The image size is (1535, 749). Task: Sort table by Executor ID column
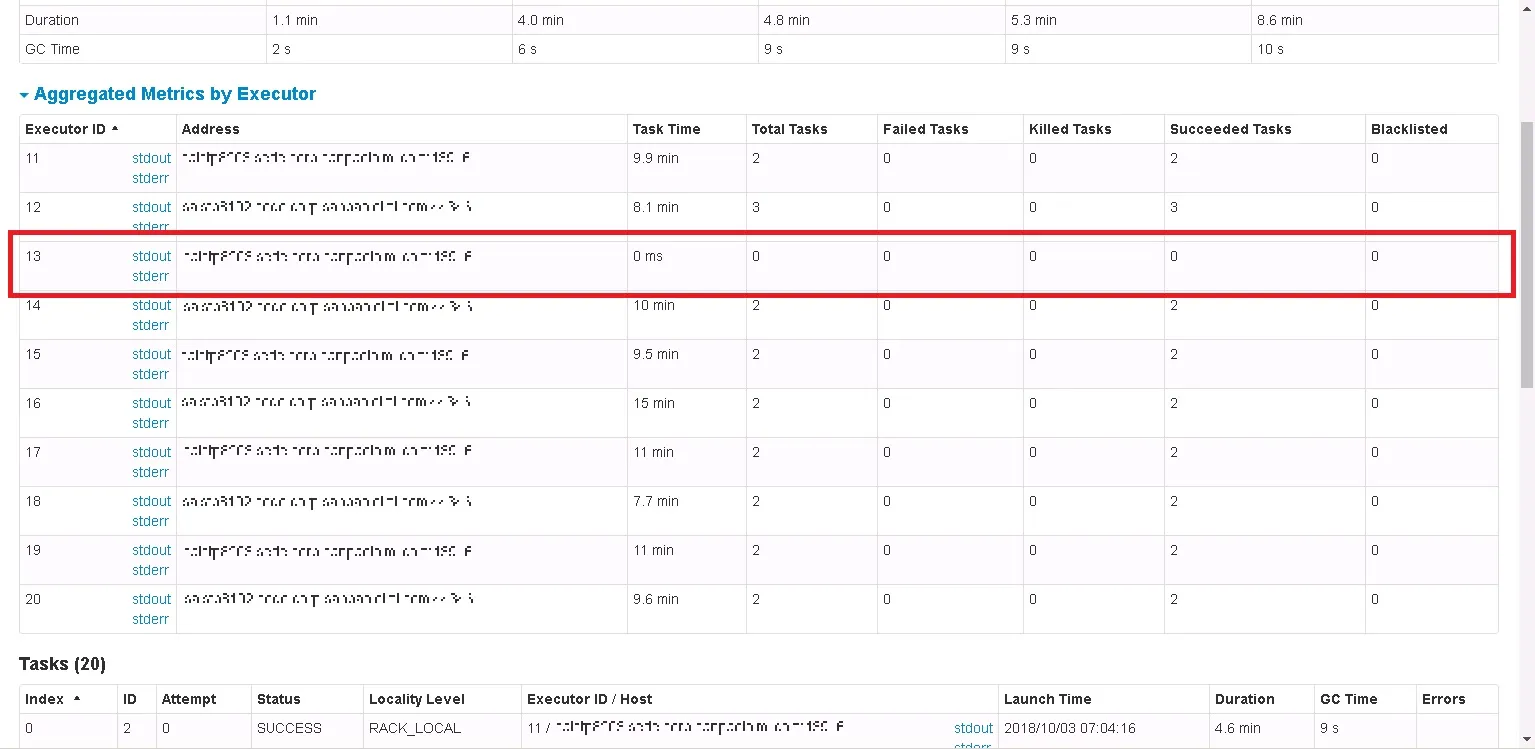pyautogui.click(x=71, y=129)
